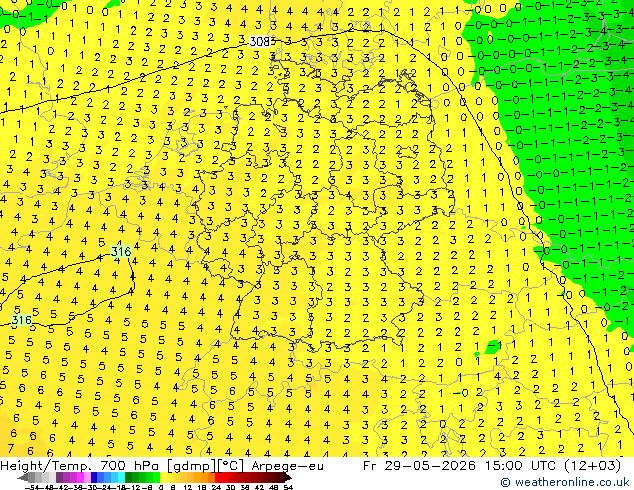This screenshot has width=634, height=490.
Task: Click the left arrow end of the color scale
Action: (23, 477)
